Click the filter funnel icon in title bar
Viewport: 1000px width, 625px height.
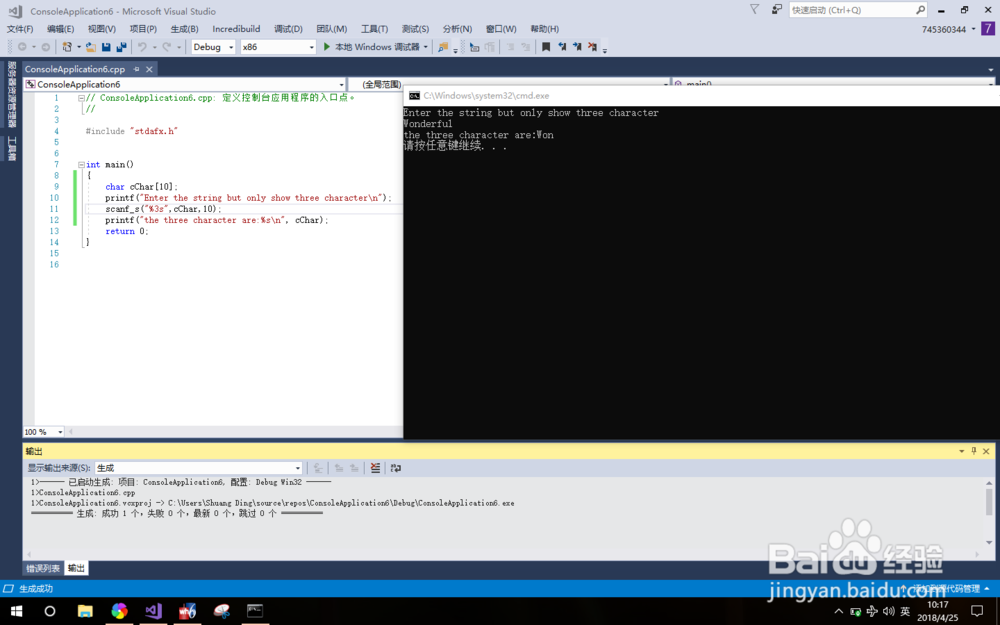click(x=754, y=10)
